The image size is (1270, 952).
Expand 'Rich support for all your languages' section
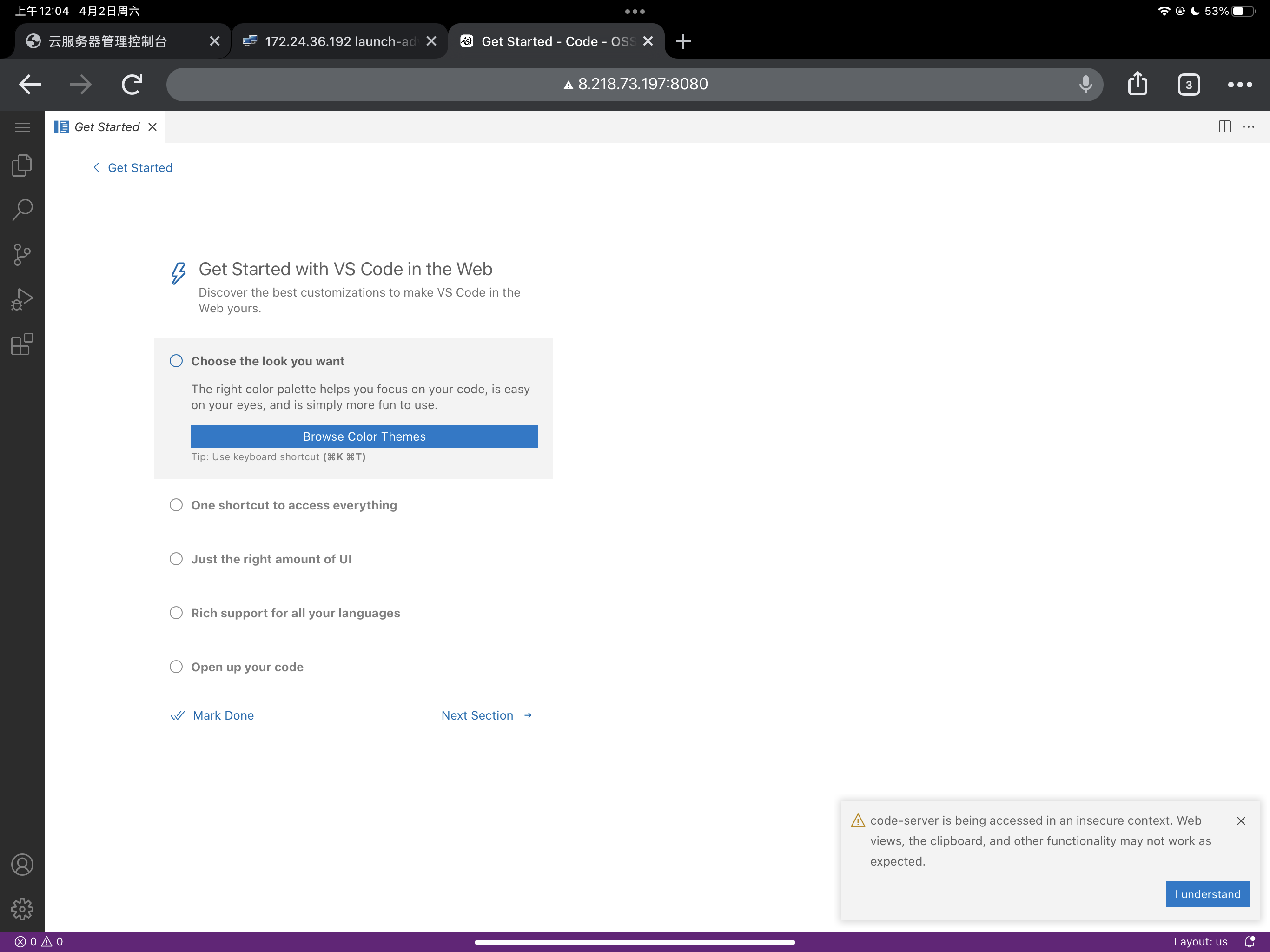[x=296, y=613]
